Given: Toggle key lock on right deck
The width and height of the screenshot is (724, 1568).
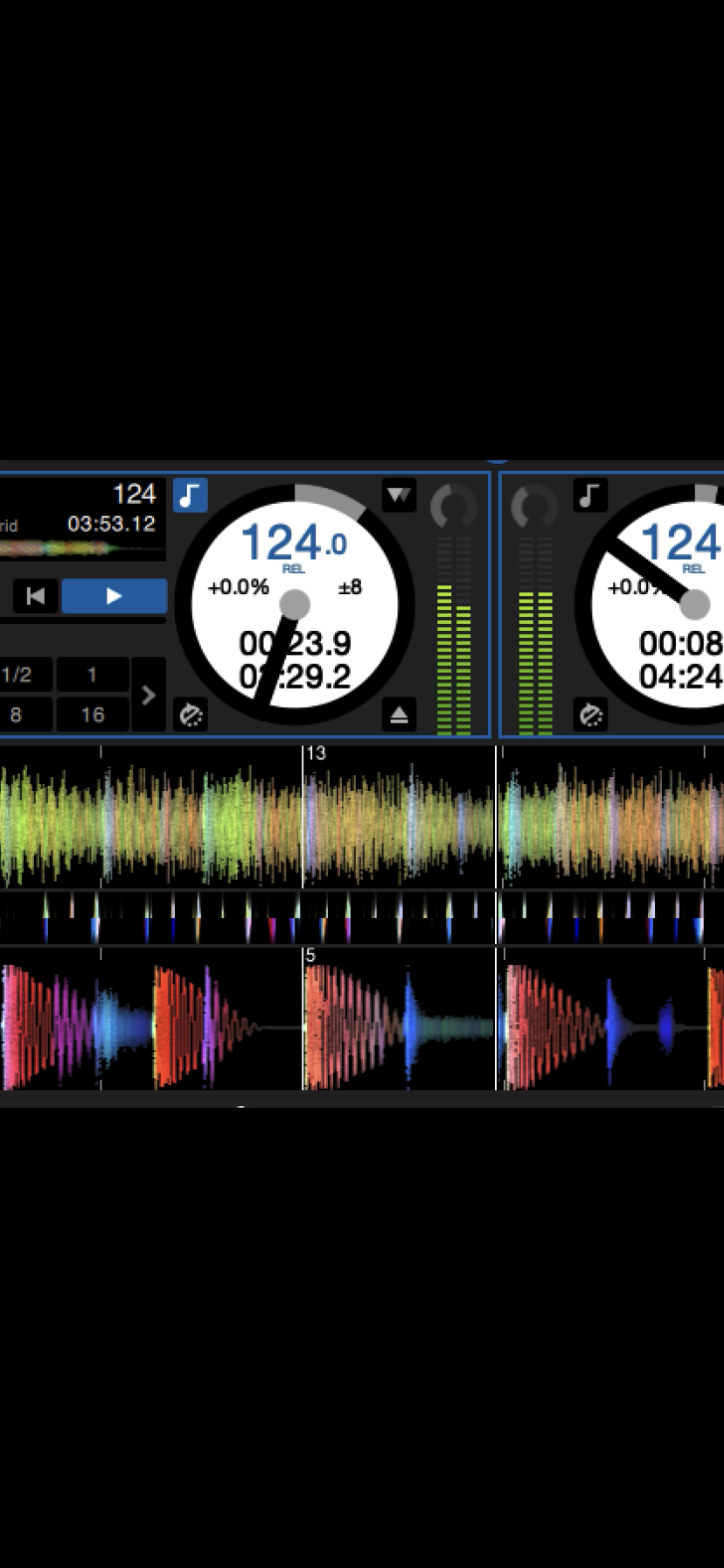Looking at the screenshot, I should point(589,495).
